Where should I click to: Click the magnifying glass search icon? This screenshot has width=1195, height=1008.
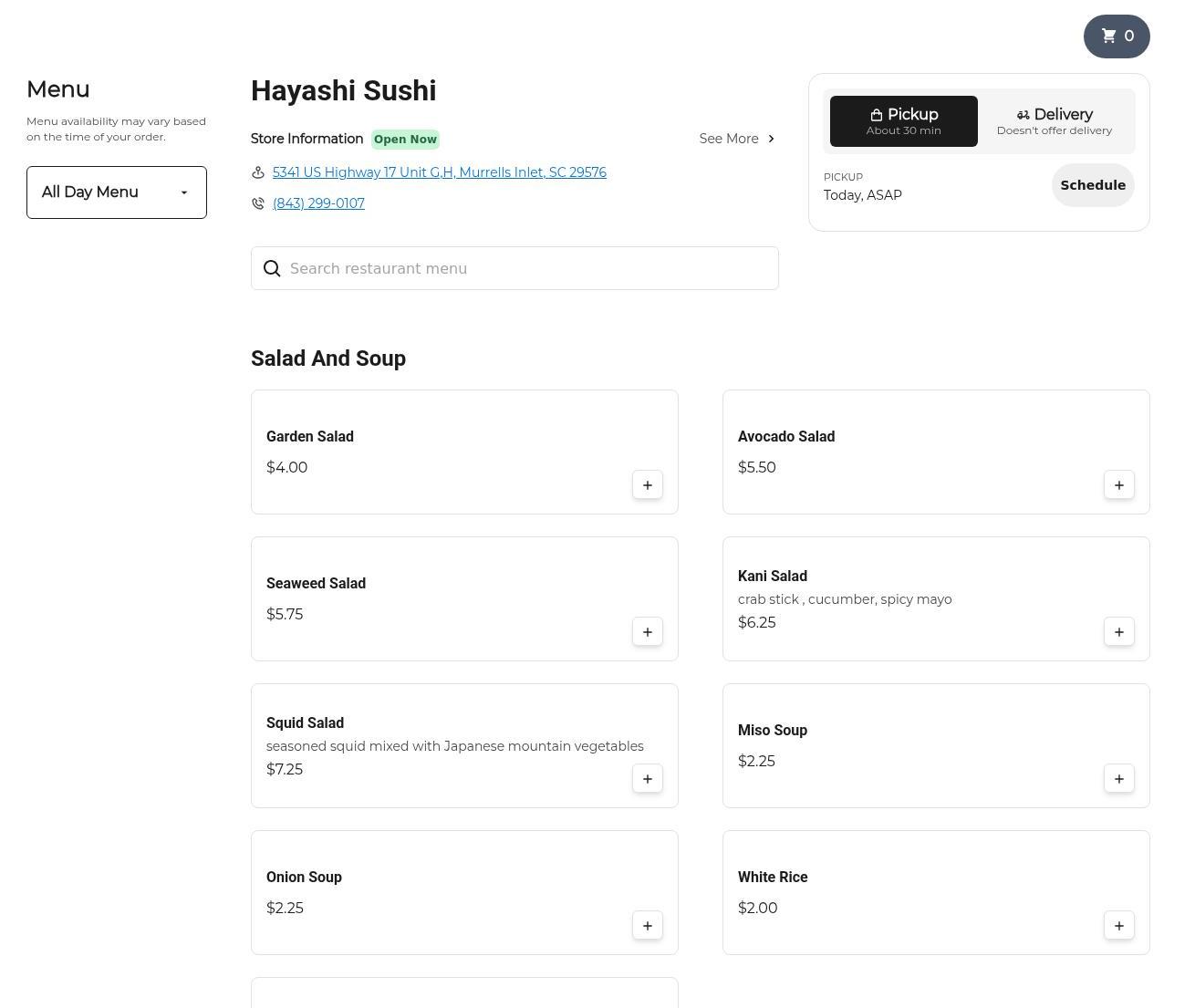click(272, 268)
